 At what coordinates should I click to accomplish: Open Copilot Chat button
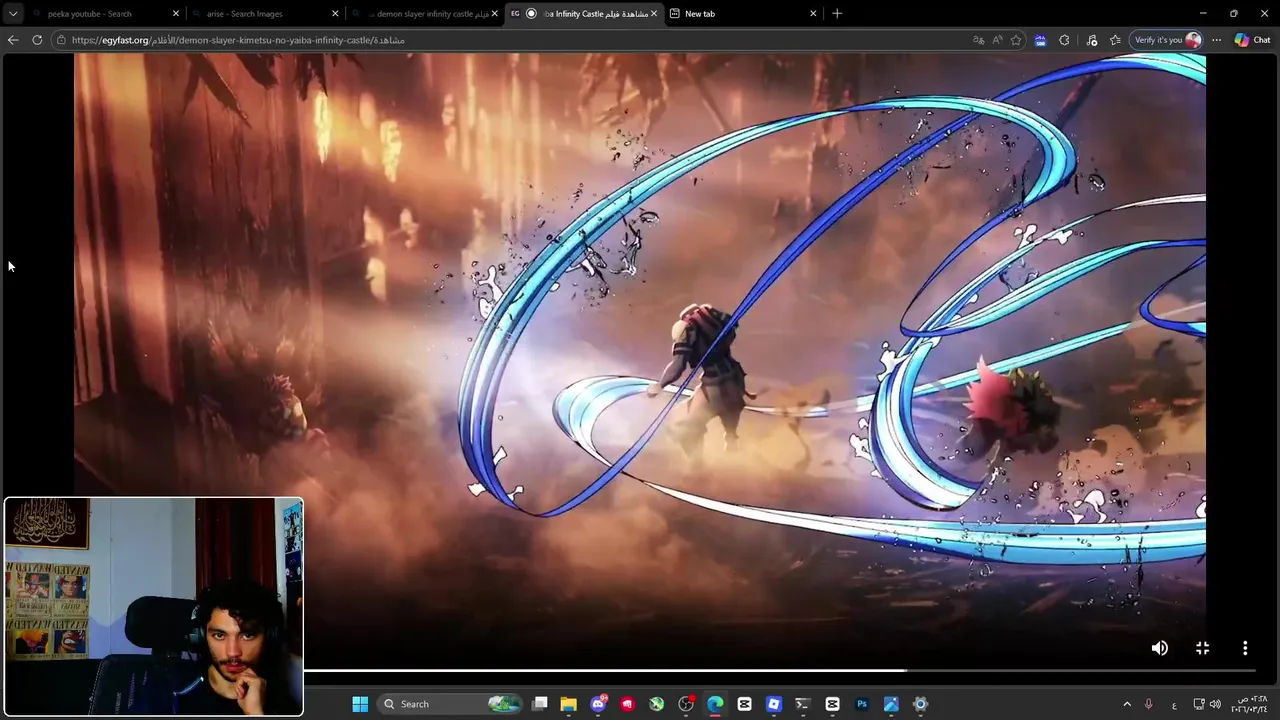(x=1252, y=40)
